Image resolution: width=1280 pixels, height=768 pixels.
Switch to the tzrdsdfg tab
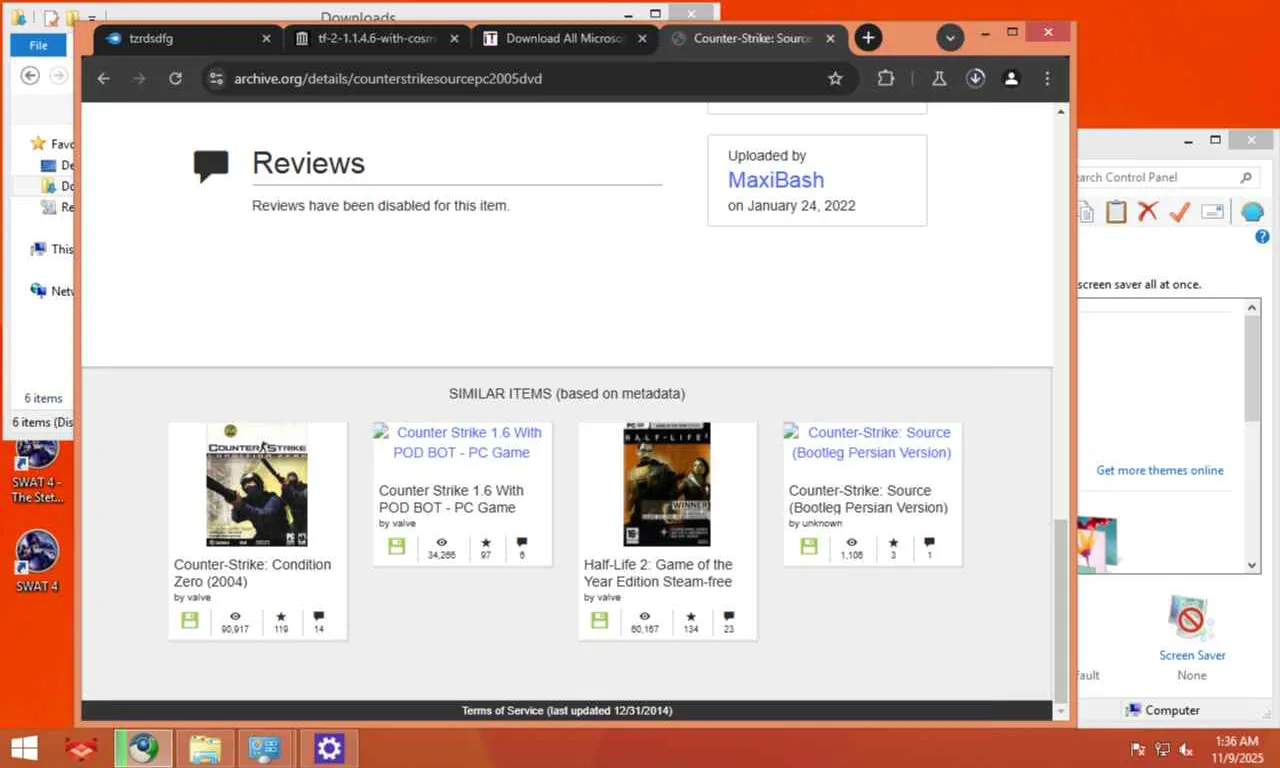(x=180, y=38)
